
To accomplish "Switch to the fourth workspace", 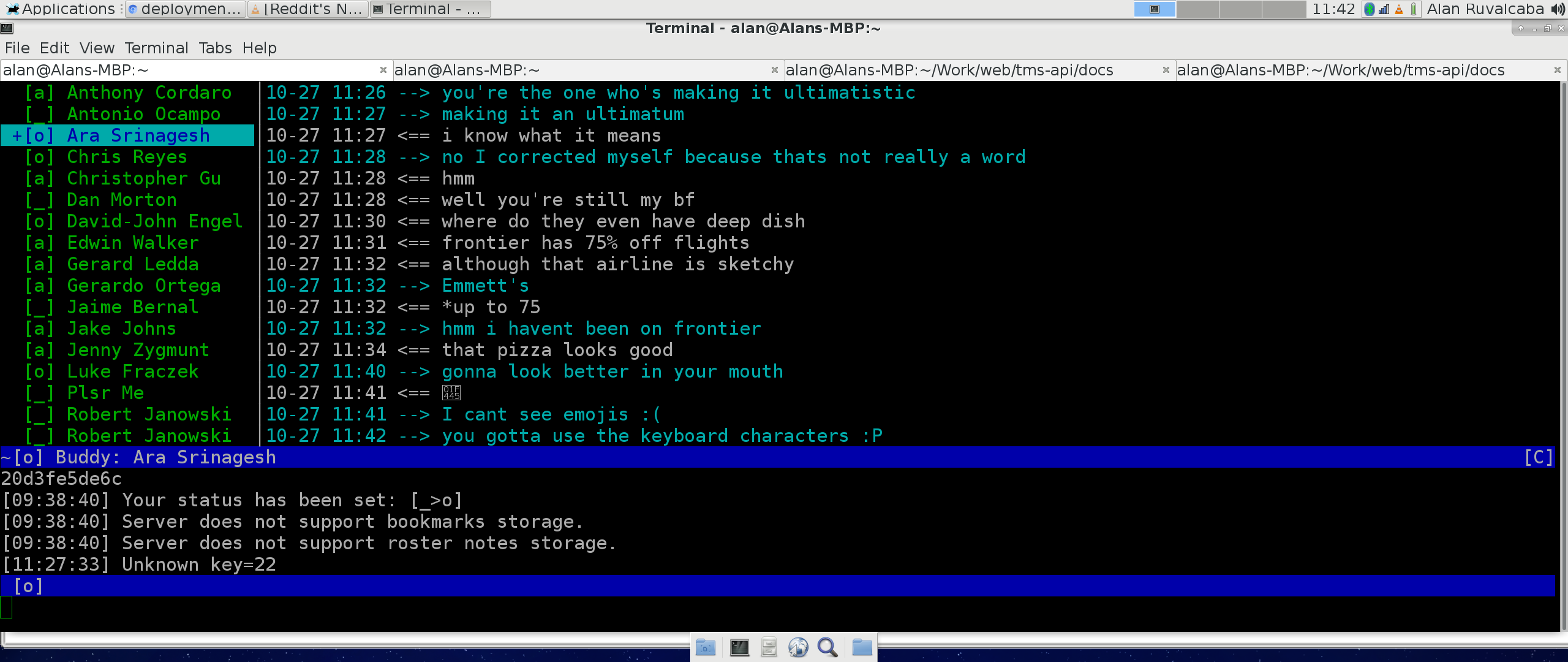I will pyautogui.click(x=1284, y=9).
